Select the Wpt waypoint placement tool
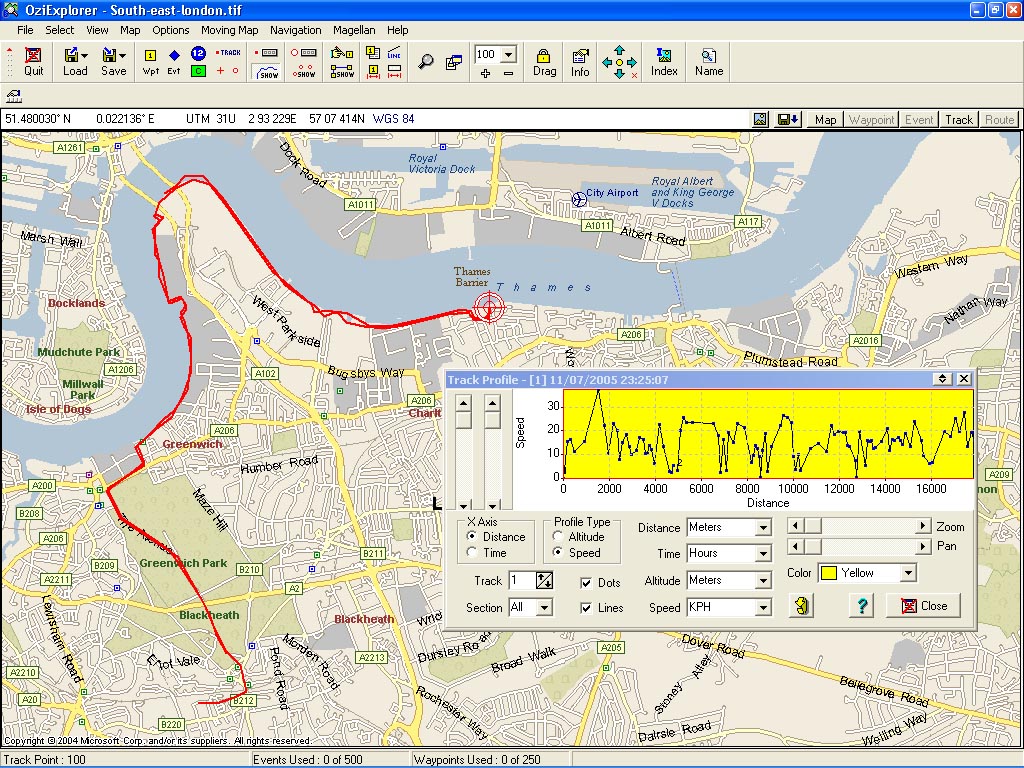 click(150, 62)
